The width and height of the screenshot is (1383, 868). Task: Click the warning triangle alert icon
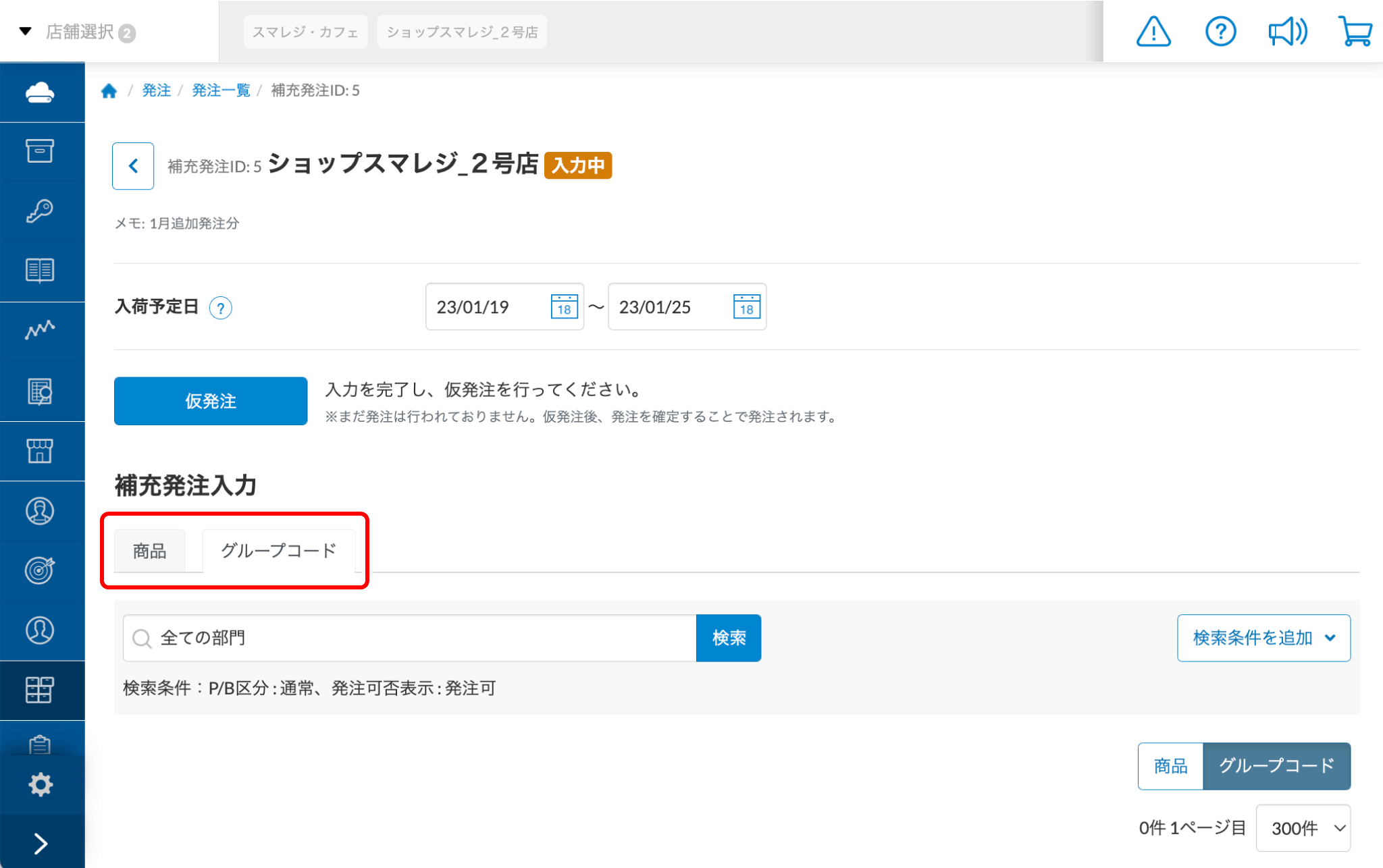tap(1153, 32)
